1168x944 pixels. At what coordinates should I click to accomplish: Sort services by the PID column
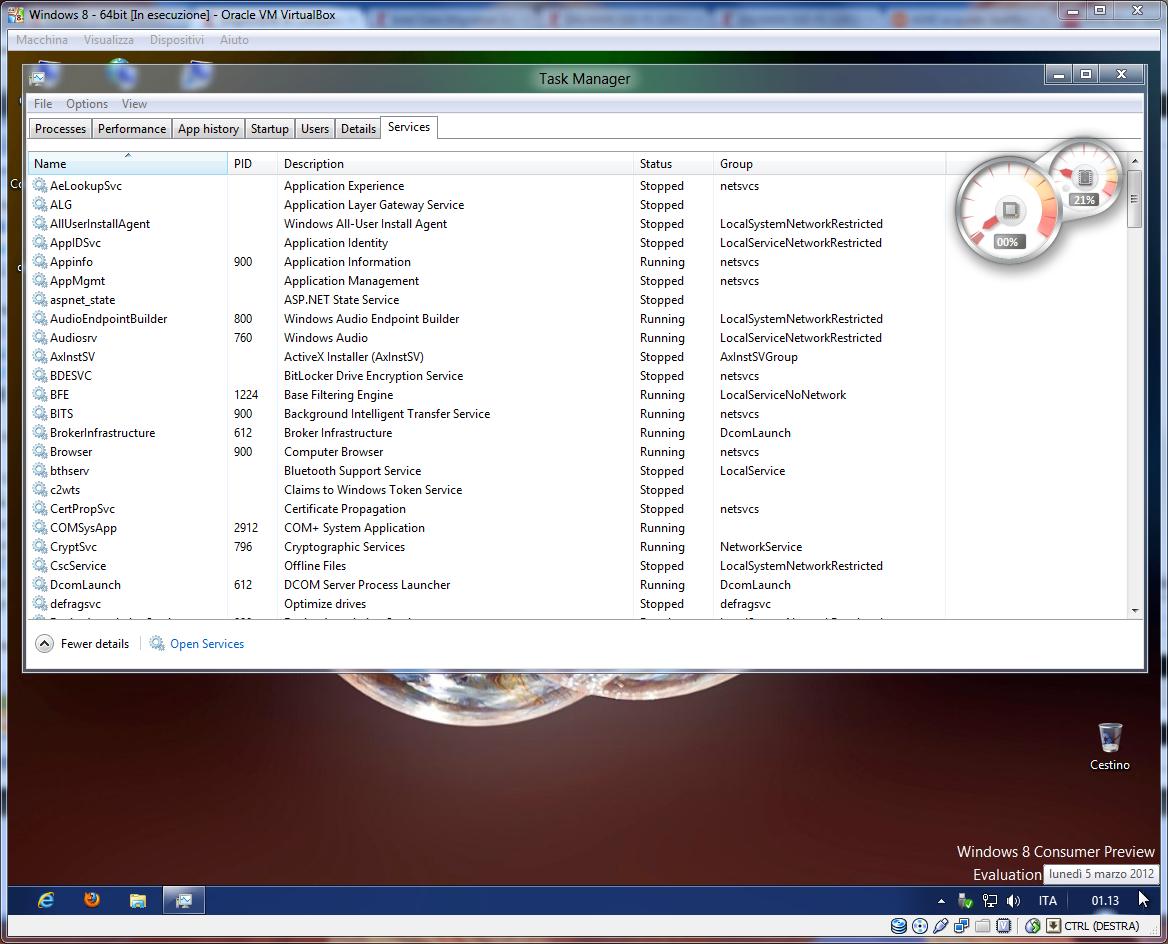tap(252, 163)
